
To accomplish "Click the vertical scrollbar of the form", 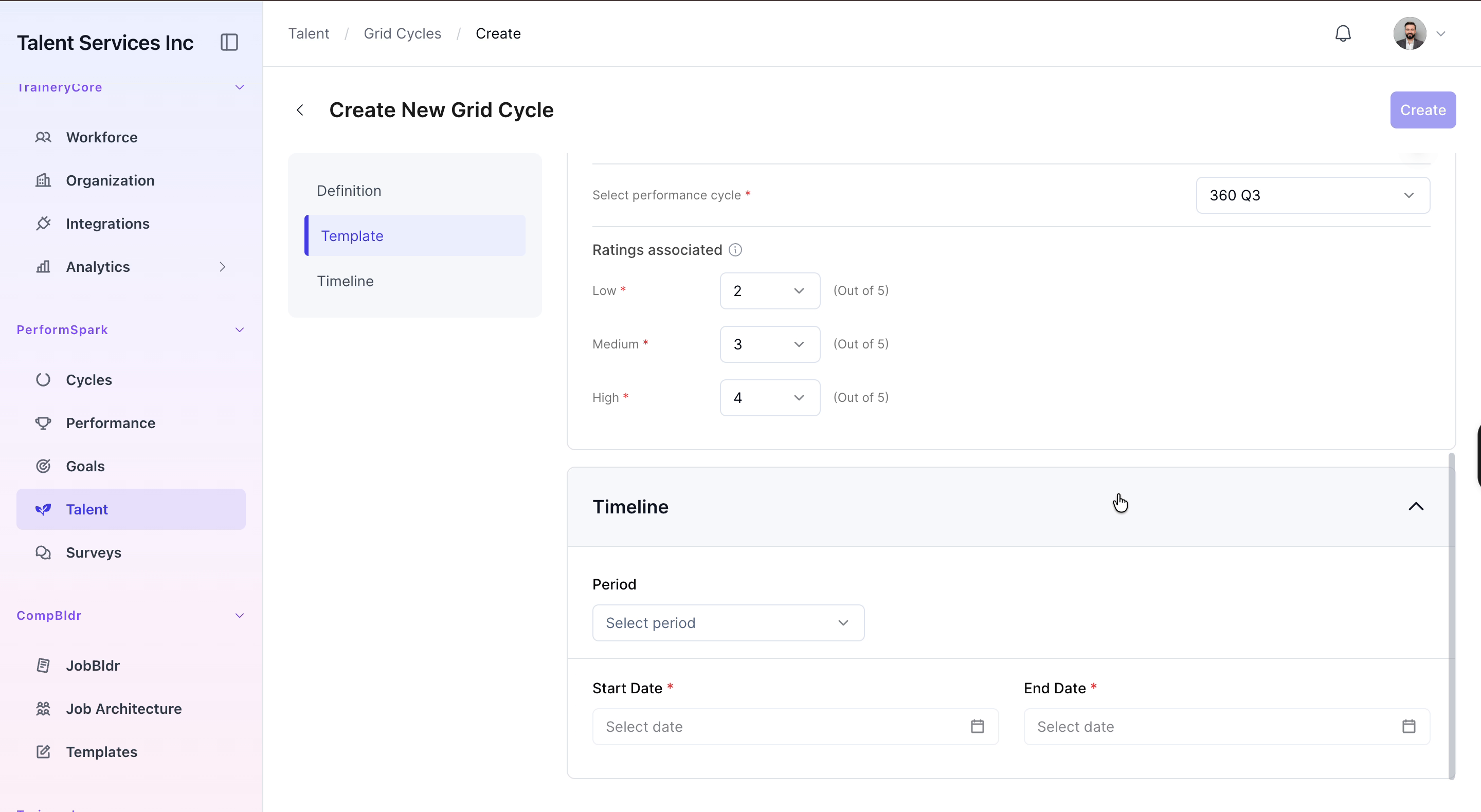I will (x=1451, y=616).
